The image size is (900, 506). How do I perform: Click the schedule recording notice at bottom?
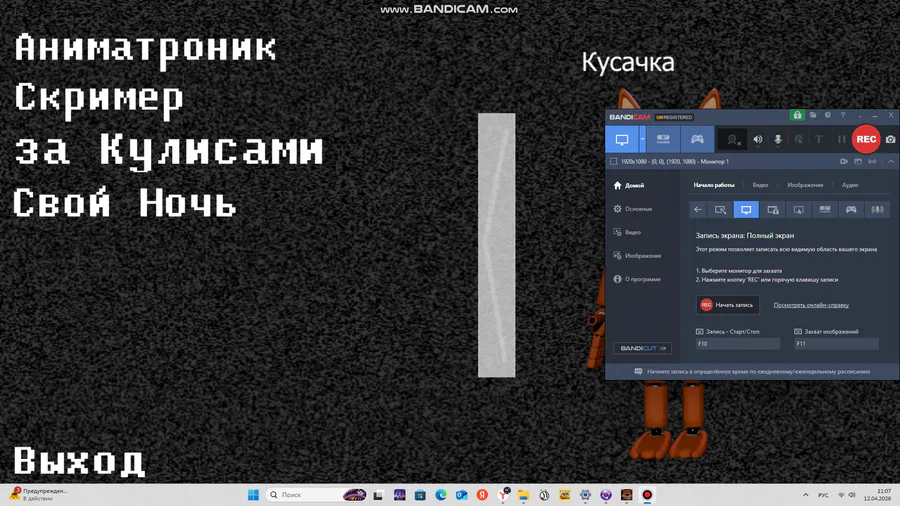click(x=752, y=372)
